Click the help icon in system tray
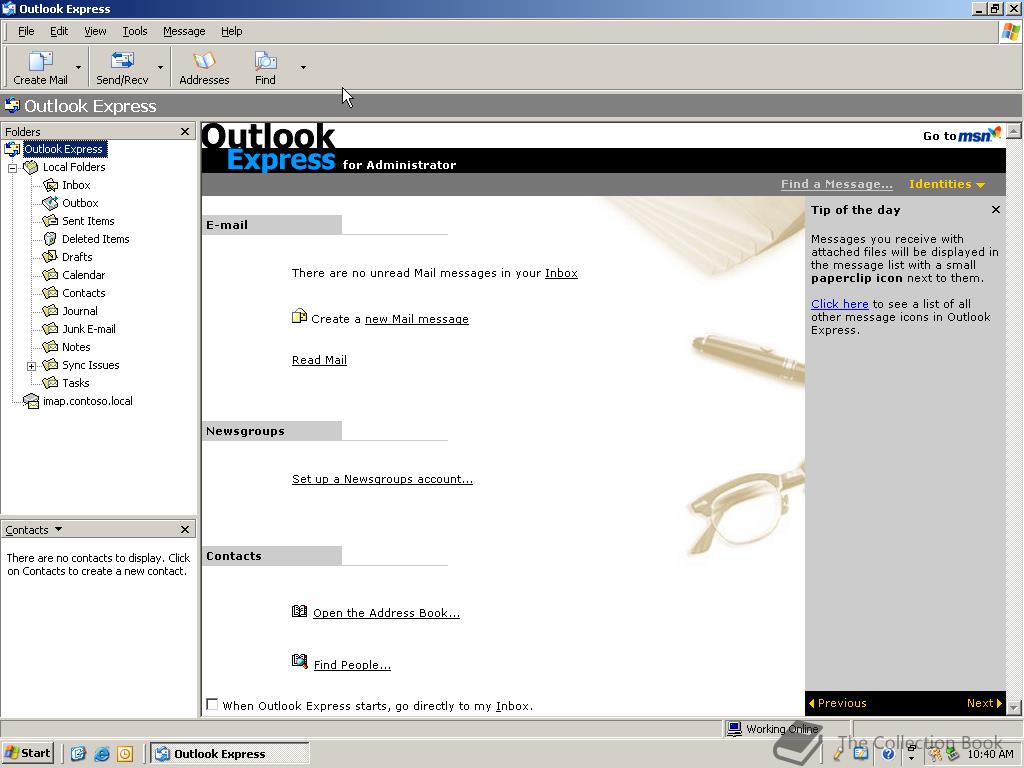Viewport: 1024px width, 768px height. (x=888, y=754)
